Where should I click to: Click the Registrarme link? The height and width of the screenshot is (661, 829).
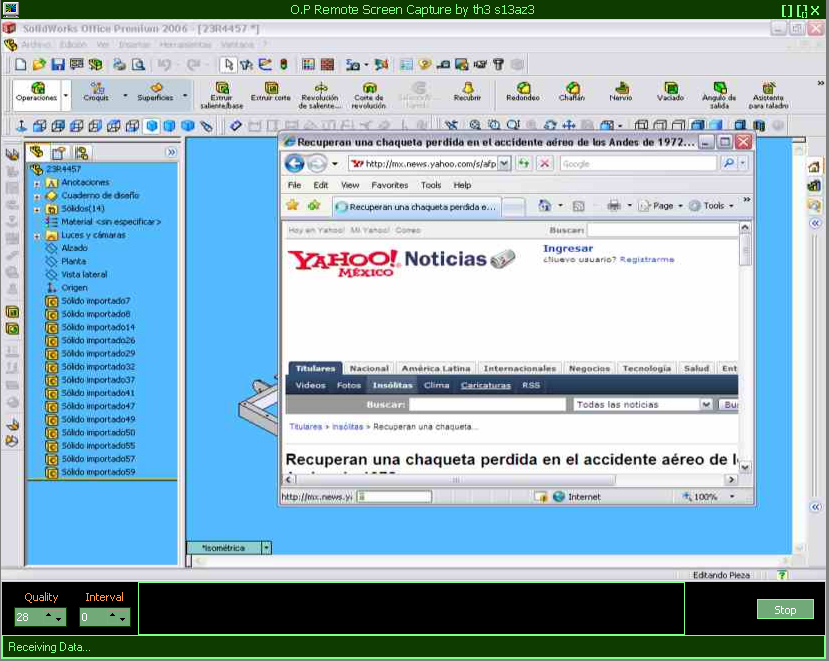click(x=647, y=260)
